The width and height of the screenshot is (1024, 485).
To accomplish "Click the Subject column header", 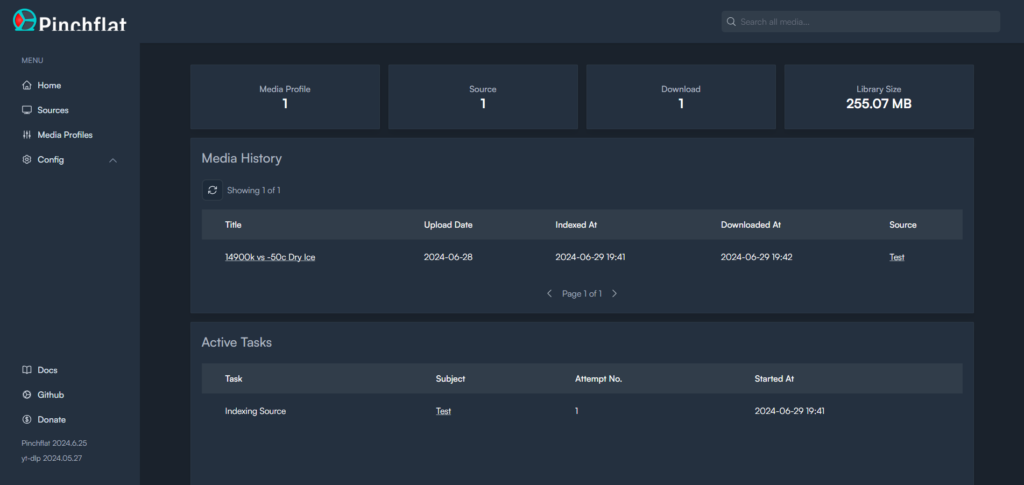I will point(450,379).
